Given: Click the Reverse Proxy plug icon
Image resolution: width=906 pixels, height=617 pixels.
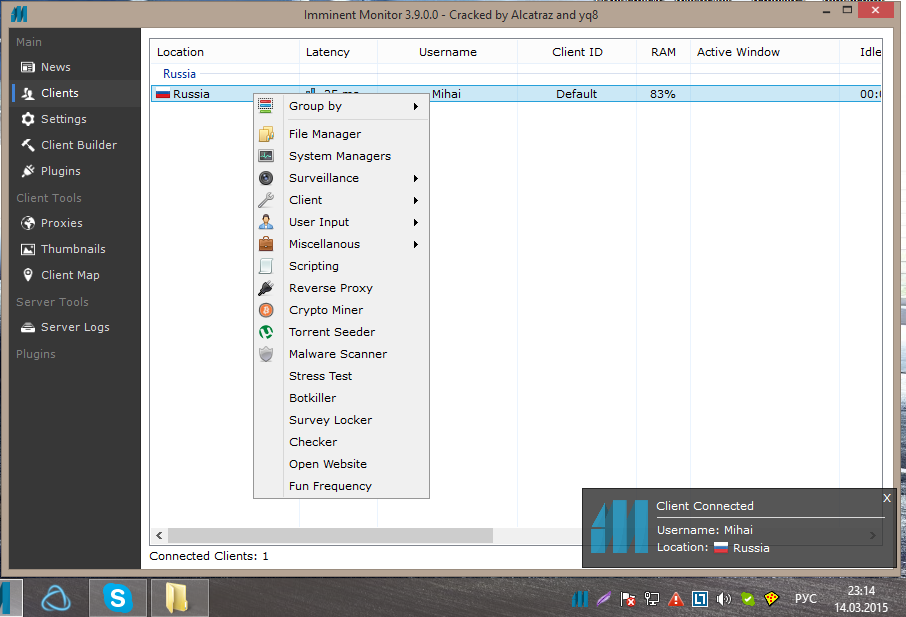Looking at the screenshot, I should (266, 288).
